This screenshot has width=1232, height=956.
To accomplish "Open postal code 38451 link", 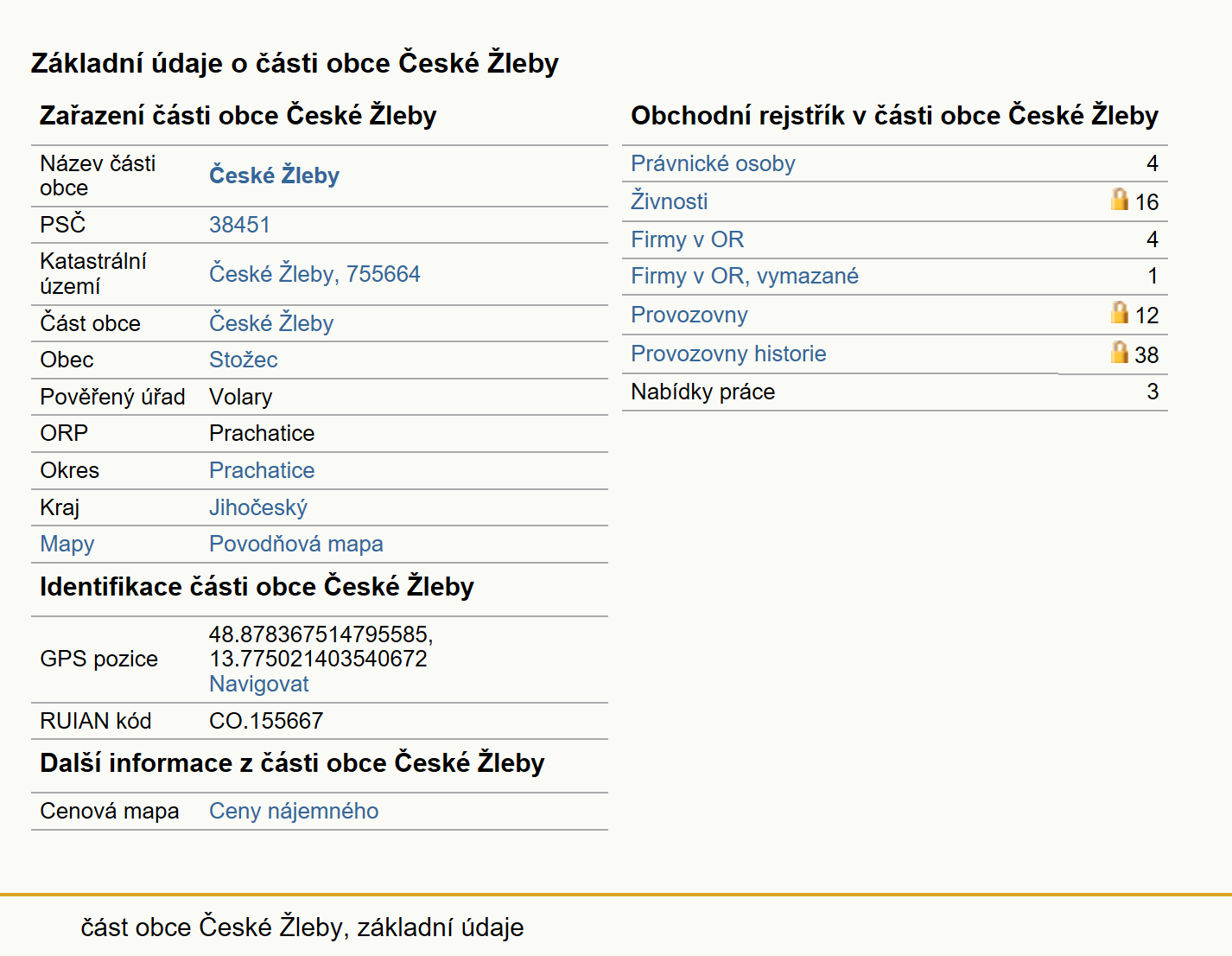I will pos(239,225).
